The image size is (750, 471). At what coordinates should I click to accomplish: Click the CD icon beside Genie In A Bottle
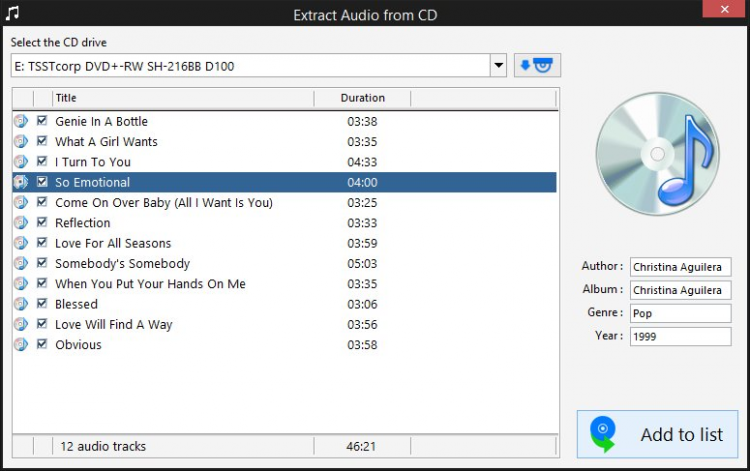[x=21, y=121]
